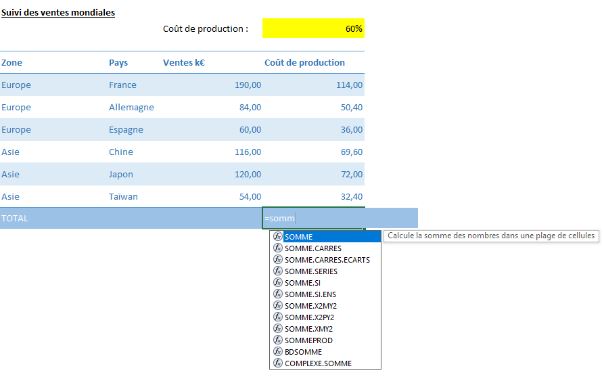
Task: Select SOMME.SI.ENS function
Action: tap(325, 294)
